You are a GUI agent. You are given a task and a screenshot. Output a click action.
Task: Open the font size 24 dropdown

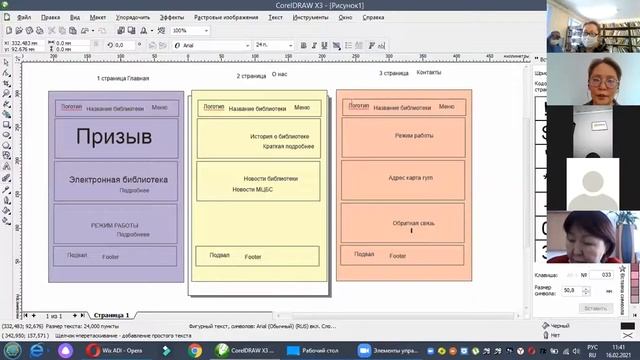tap(291, 46)
